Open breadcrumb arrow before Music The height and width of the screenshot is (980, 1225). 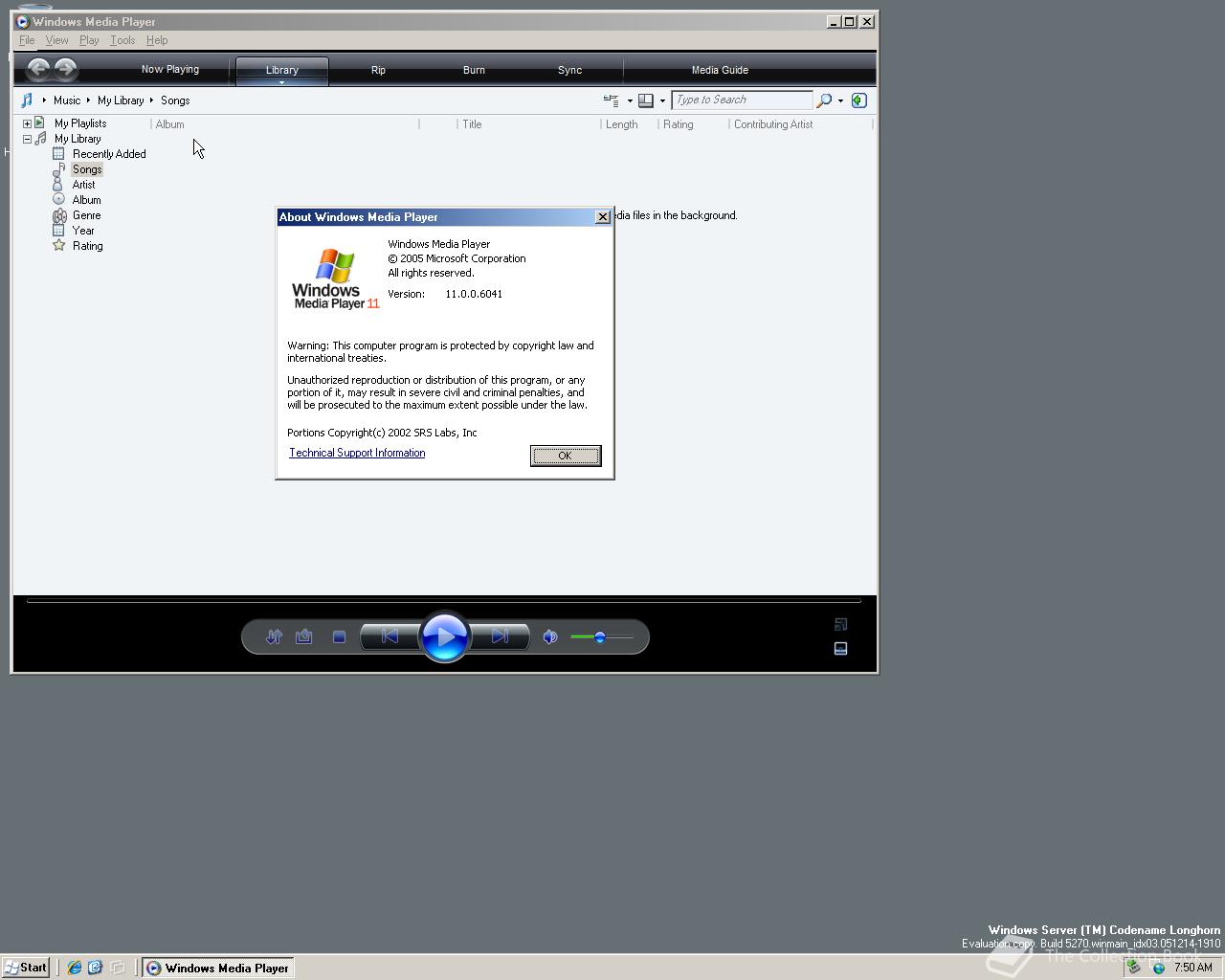(44, 100)
